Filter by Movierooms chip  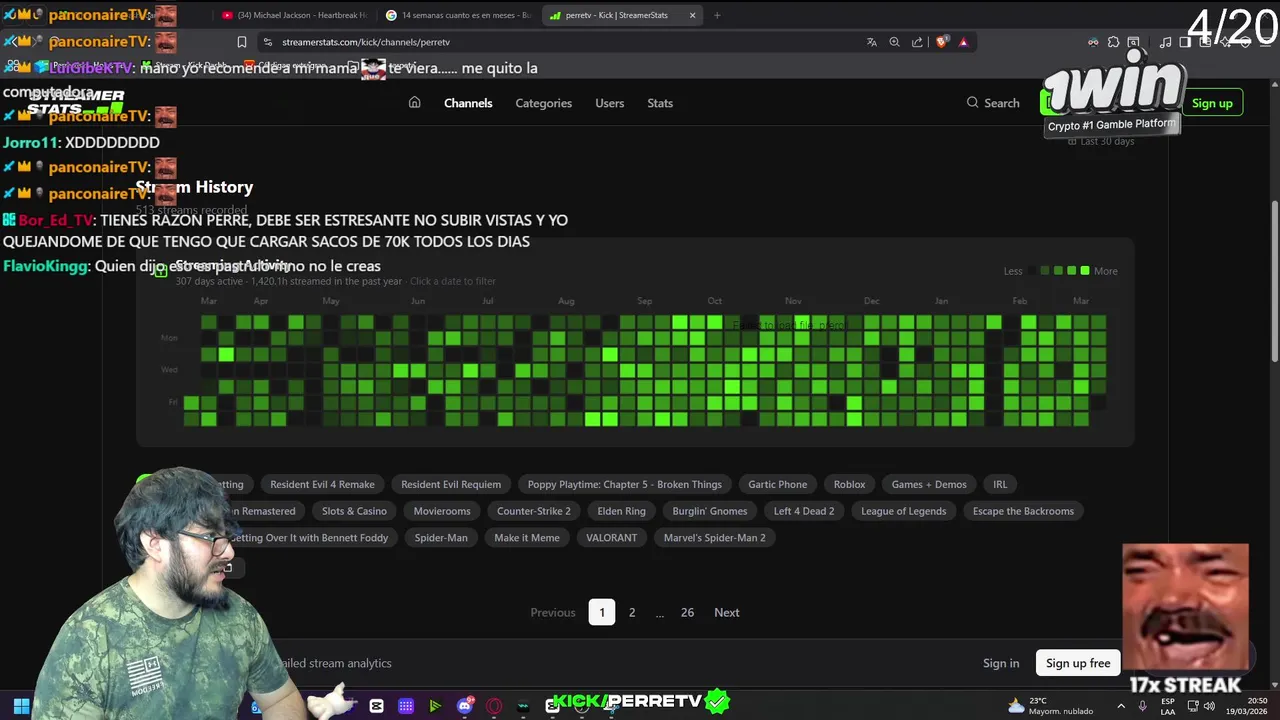coord(442,511)
